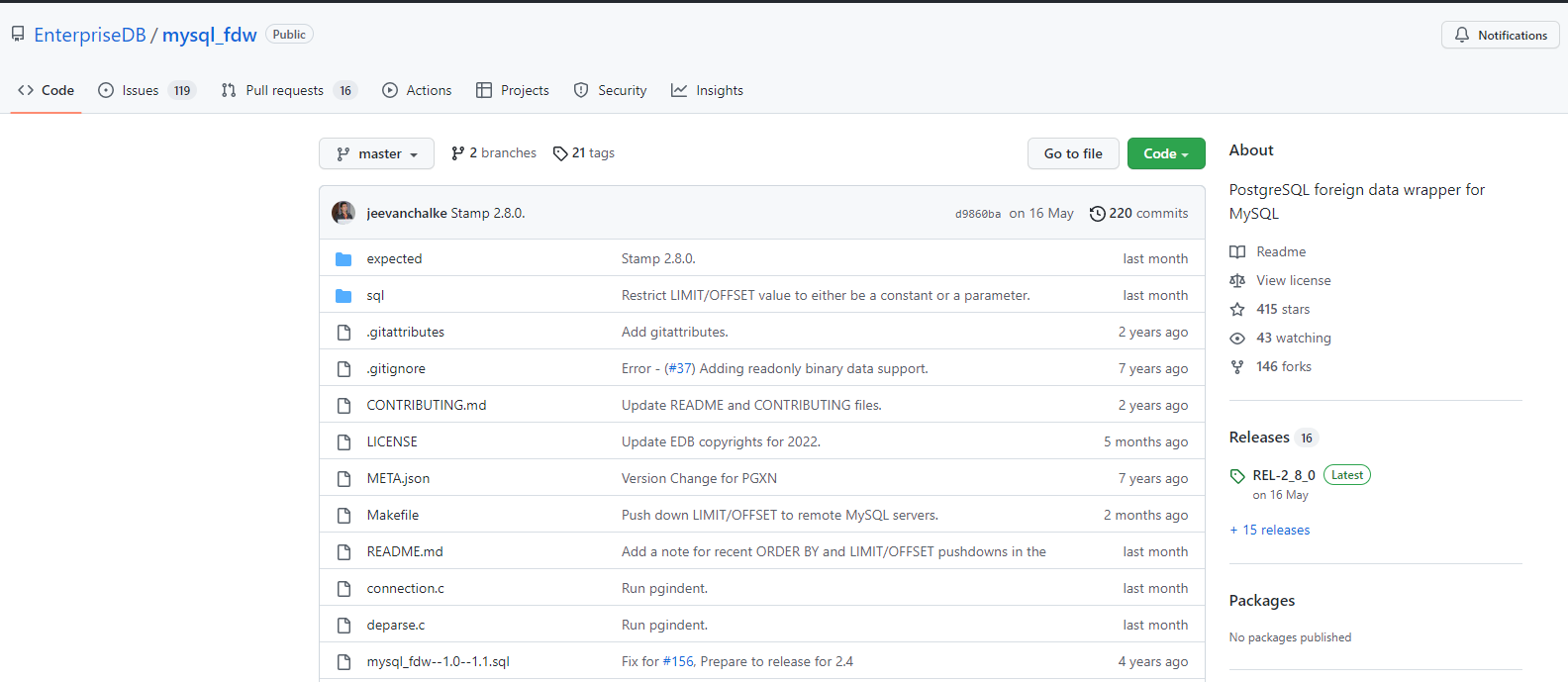Open the LICENSE file
Viewport: 1568px width, 682px height.
click(392, 442)
